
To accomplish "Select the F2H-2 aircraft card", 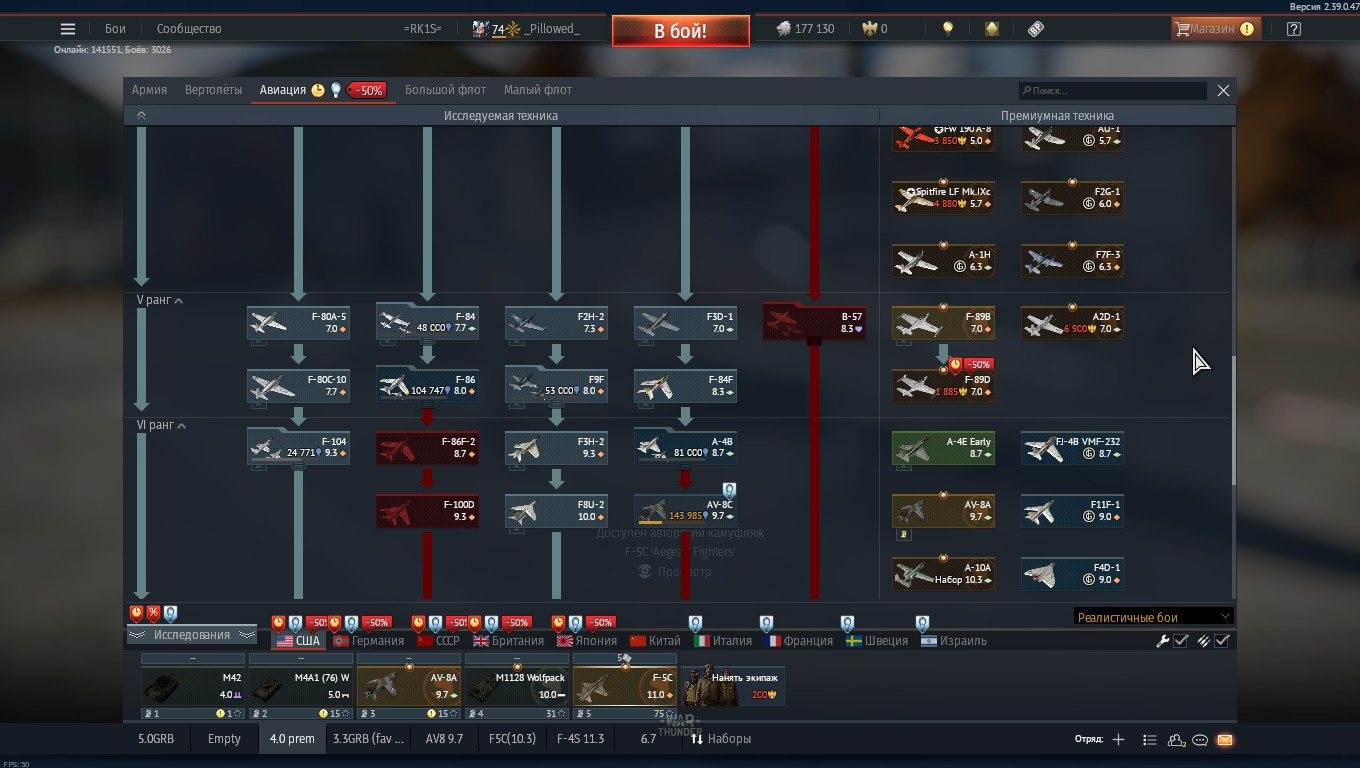I will (x=556, y=323).
